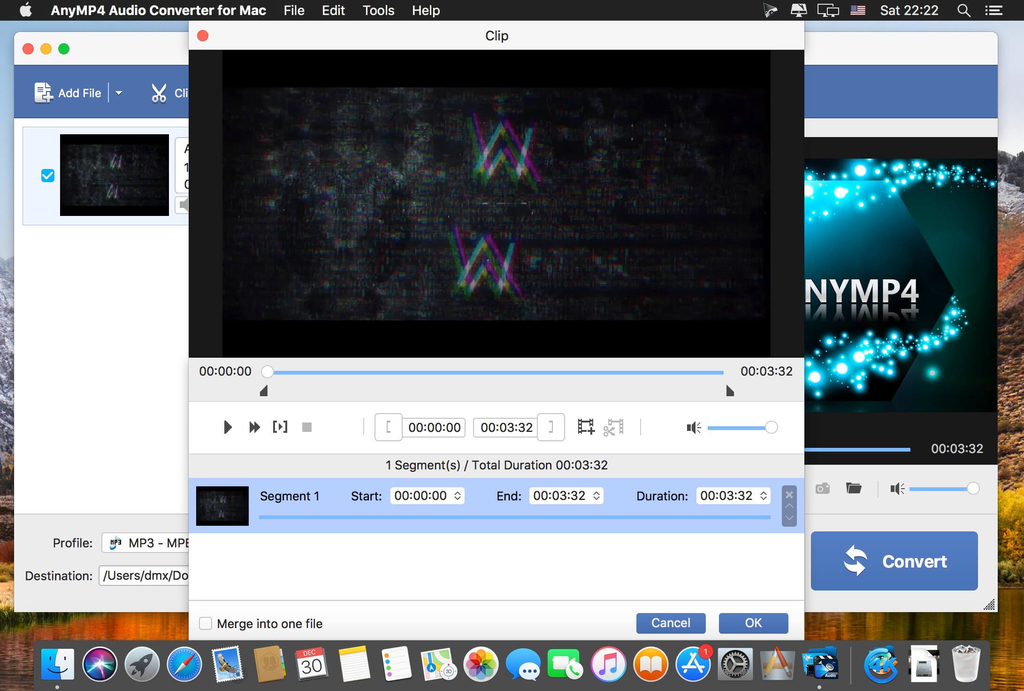Delete Segment 1 with X button
Viewport: 1024px width, 691px height.
click(x=789, y=494)
